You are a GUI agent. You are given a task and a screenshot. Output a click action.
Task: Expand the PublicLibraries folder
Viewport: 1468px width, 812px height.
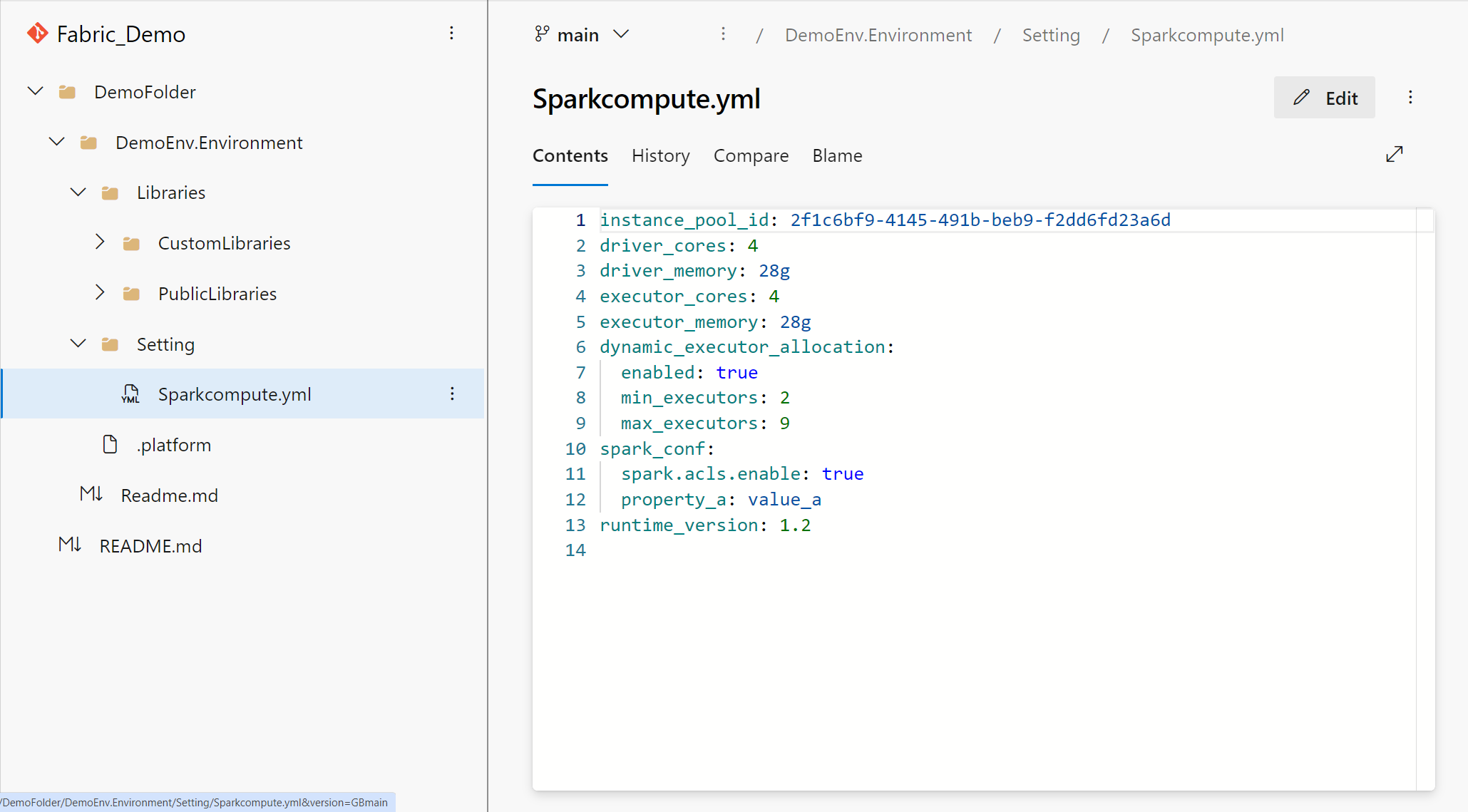(x=101, y=293)
